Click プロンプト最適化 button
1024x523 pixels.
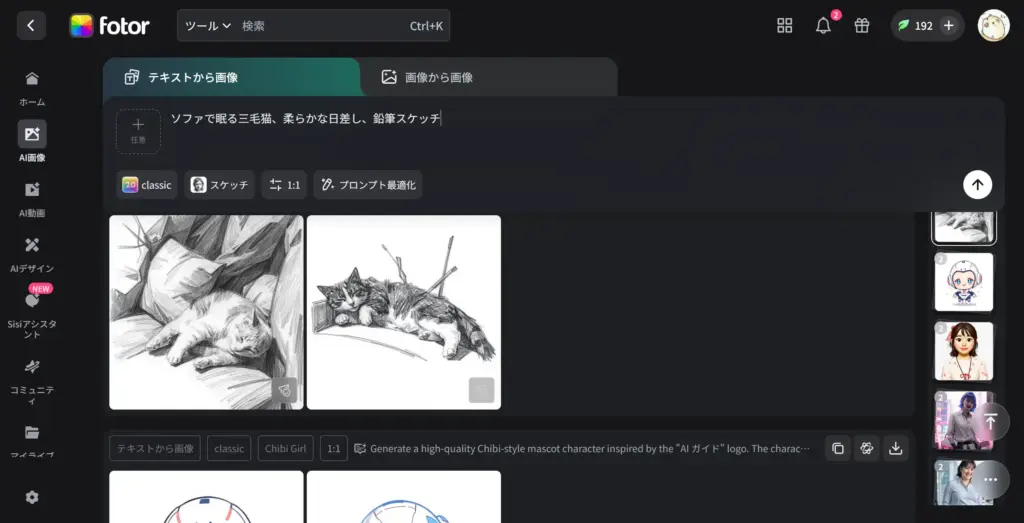[368, 185]
